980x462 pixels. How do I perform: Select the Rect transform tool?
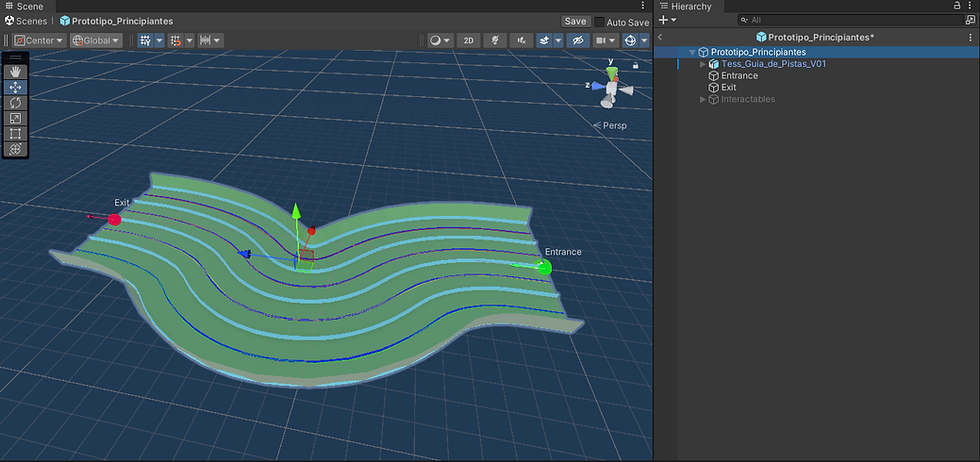[16, 133]
